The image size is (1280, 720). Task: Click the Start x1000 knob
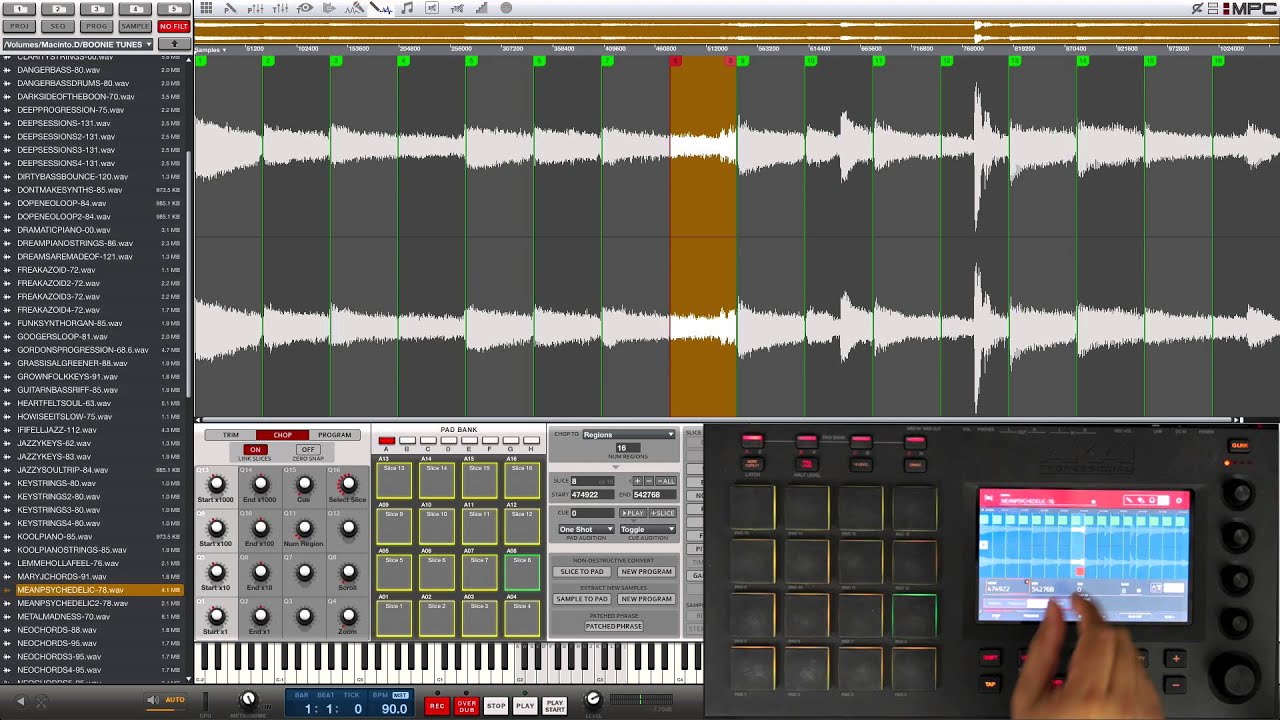216,485
